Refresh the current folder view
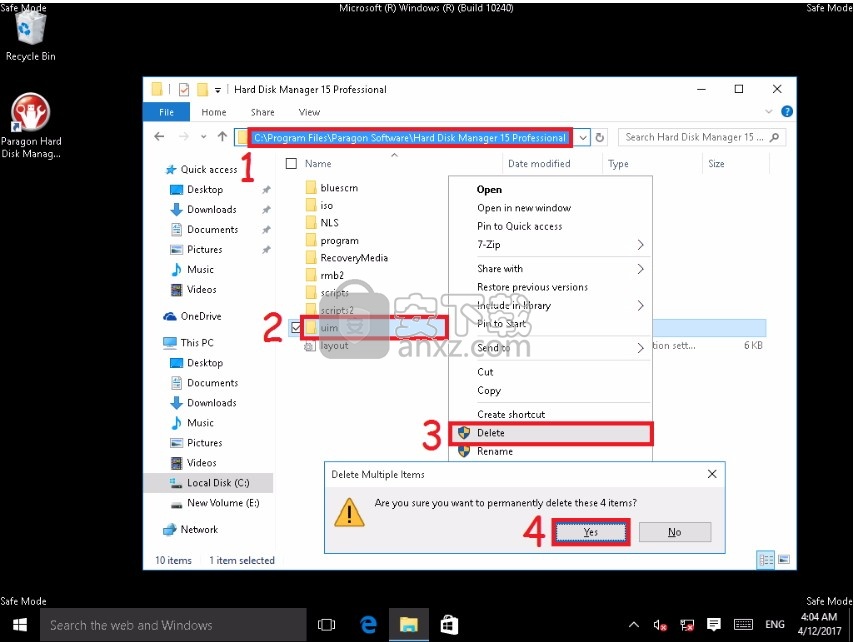The width and height of the screenshot is (854, 642). coord(600,137)
